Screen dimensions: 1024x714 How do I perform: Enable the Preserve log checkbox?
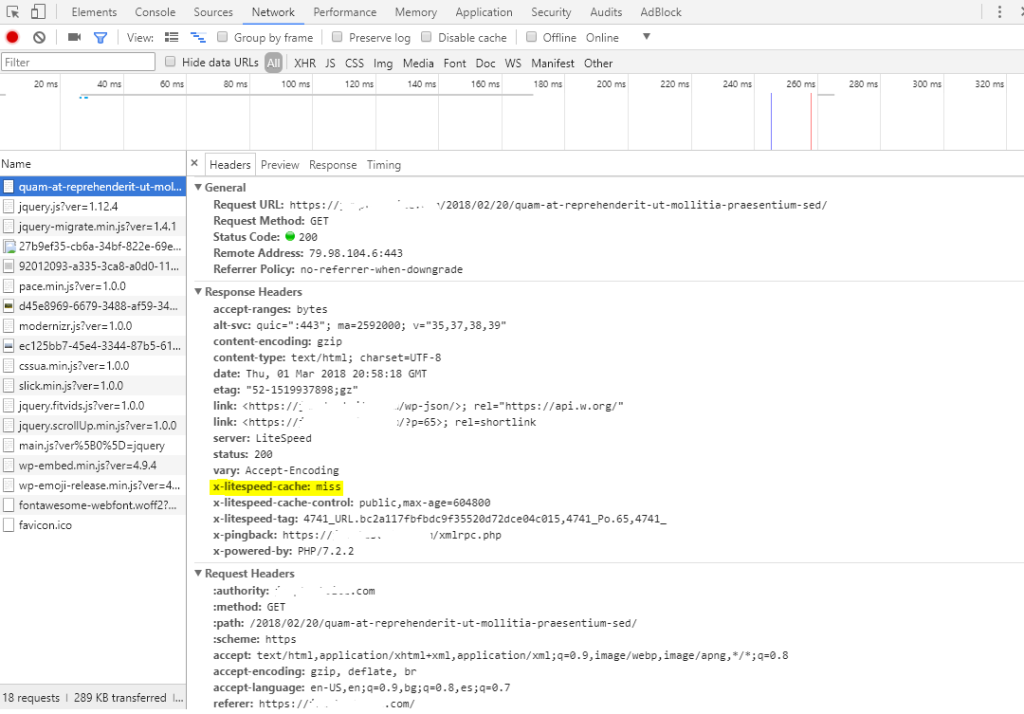[x=338, y=37]
